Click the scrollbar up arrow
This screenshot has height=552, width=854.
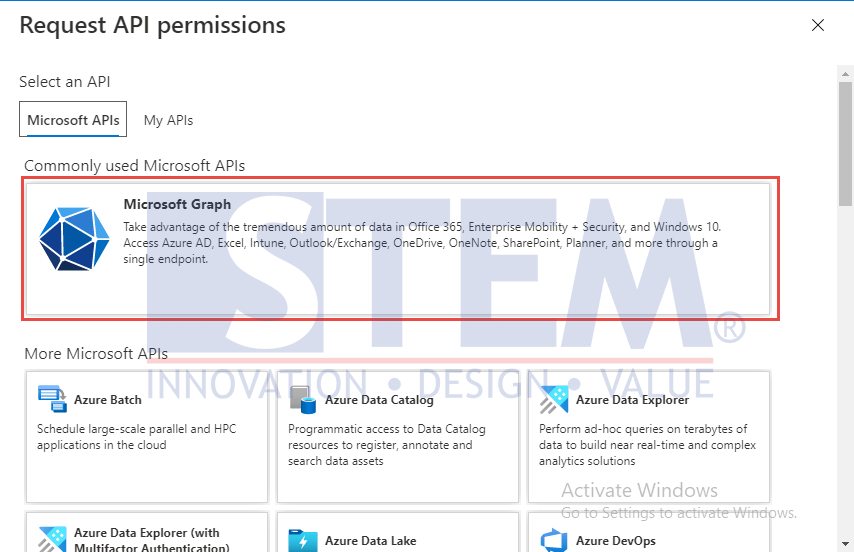click(845, 73)
